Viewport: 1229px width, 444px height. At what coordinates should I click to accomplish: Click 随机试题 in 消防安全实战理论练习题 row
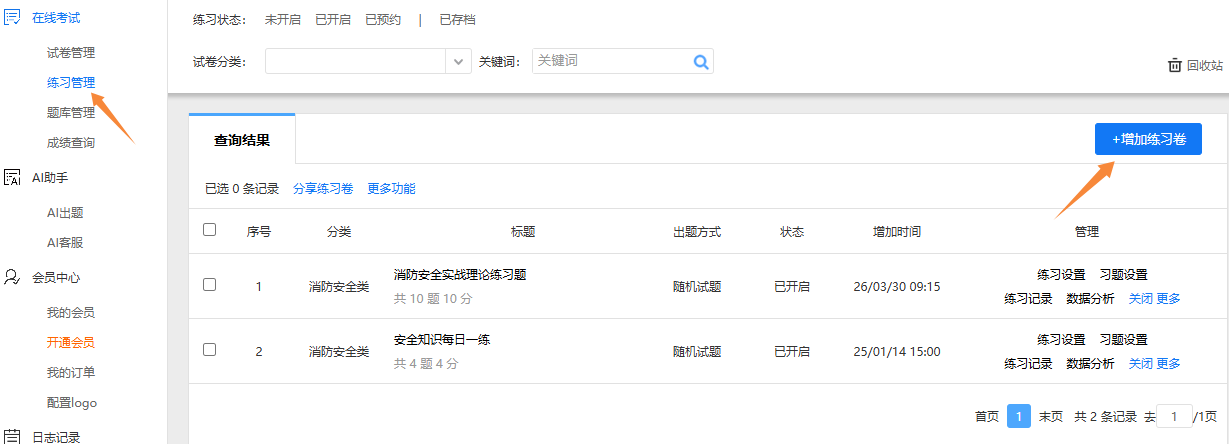click(x=697, y=286)
